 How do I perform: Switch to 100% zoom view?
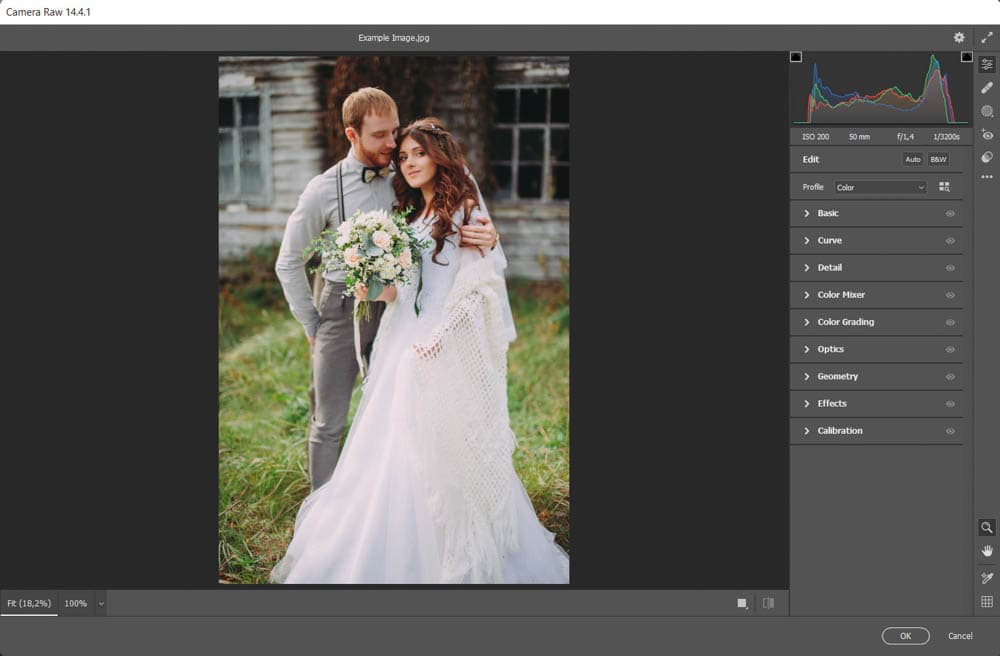[x=76, y=604]
